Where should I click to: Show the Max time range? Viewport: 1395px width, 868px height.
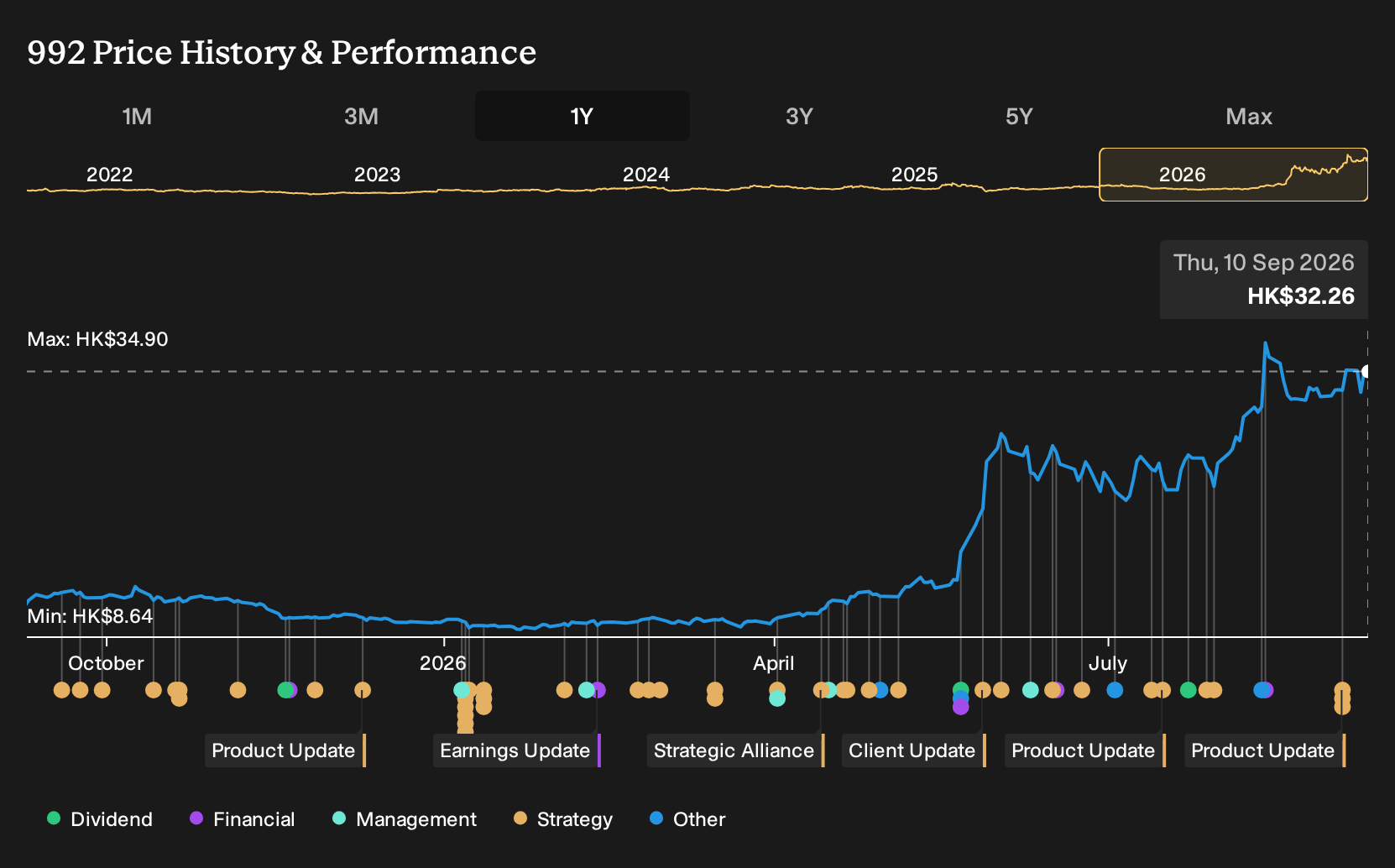(x=1249, y=116)
